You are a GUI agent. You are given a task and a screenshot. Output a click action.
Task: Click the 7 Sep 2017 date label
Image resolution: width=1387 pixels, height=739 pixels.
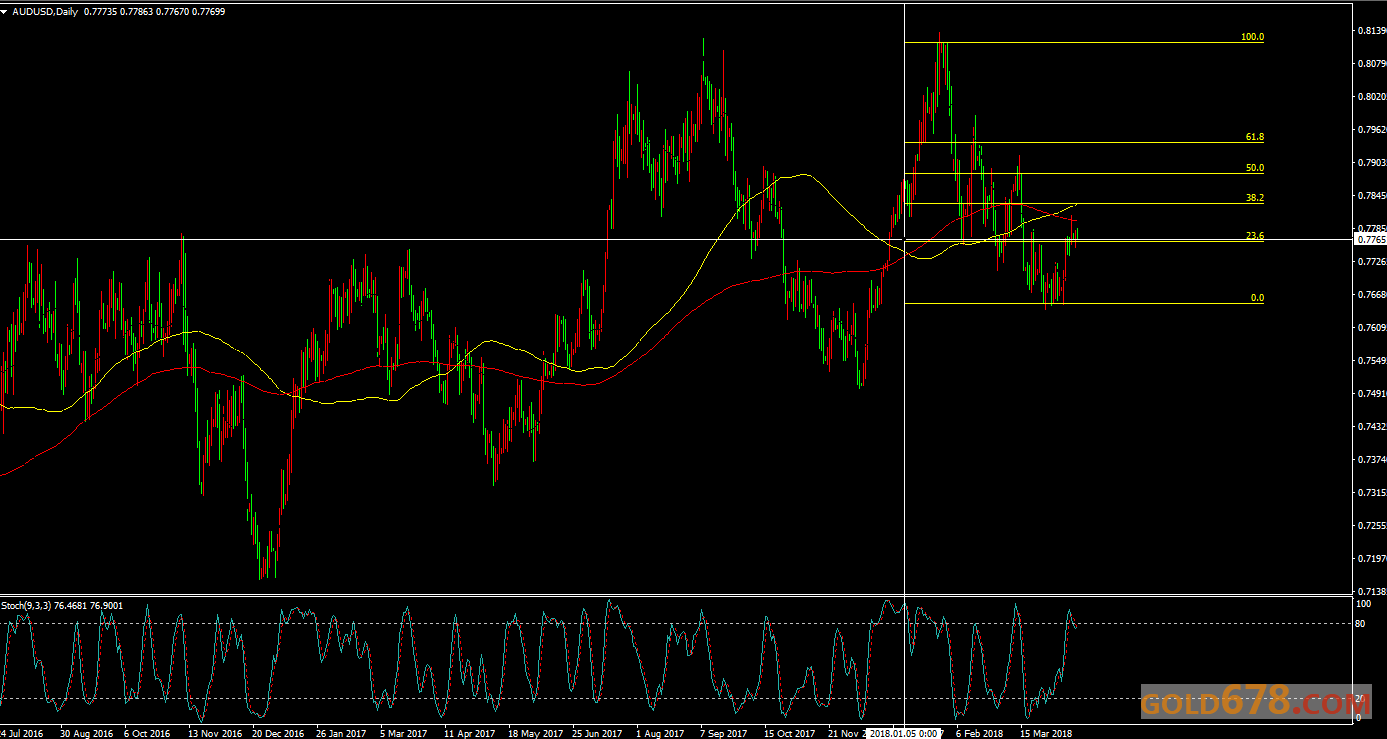723,733
